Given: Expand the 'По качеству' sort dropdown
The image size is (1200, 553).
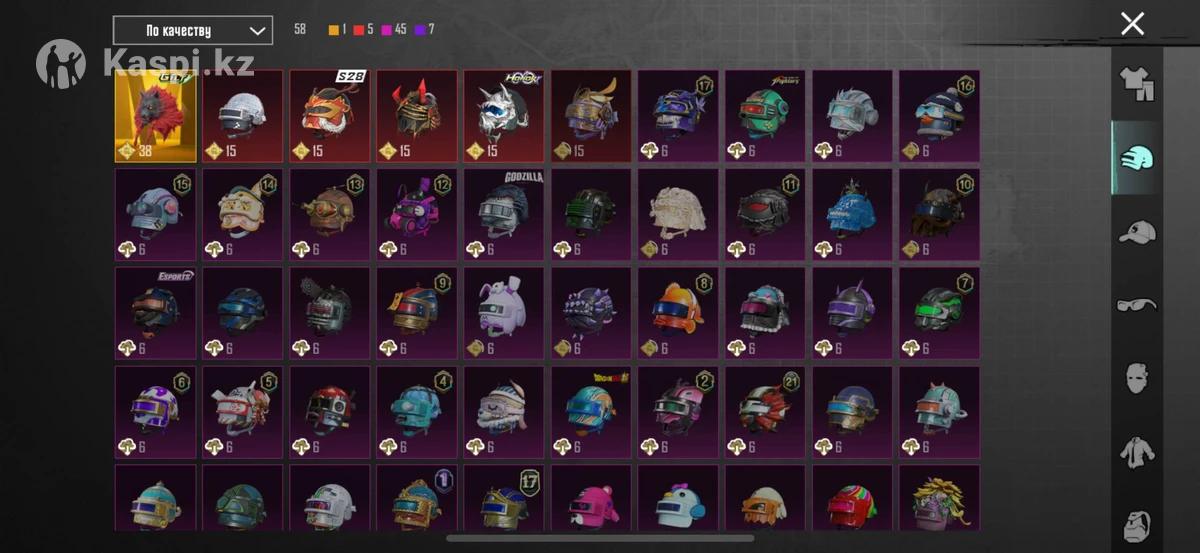Looking at the screenshot, I should pos(193,30).
